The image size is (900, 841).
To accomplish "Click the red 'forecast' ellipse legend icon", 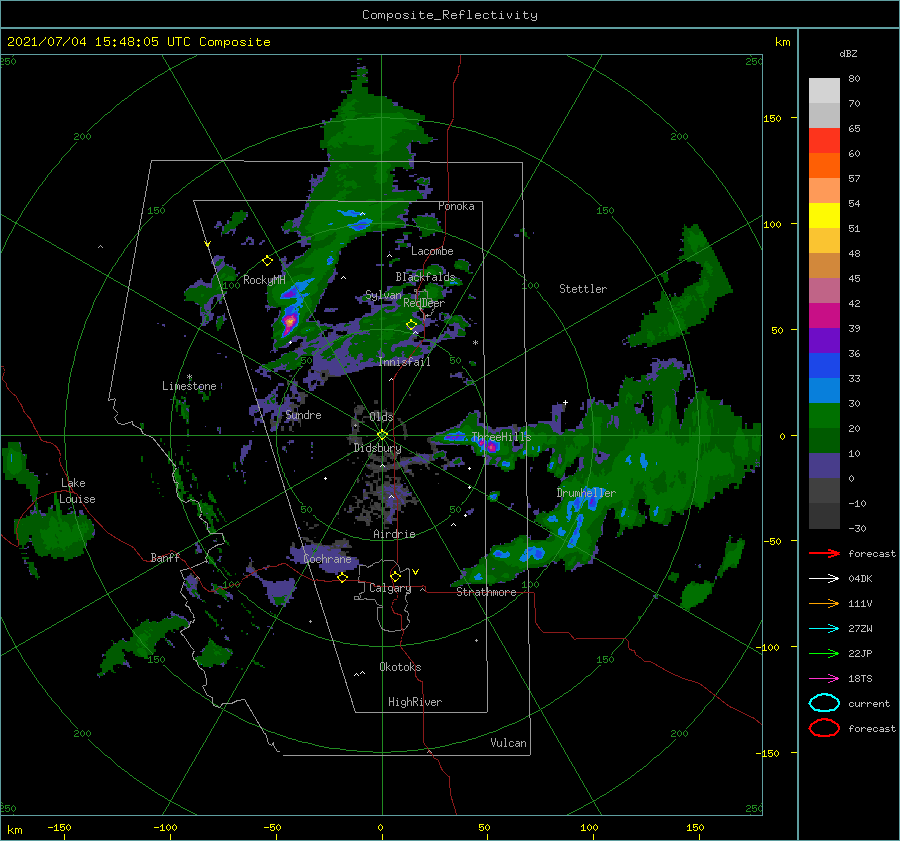I will [824, 728].
